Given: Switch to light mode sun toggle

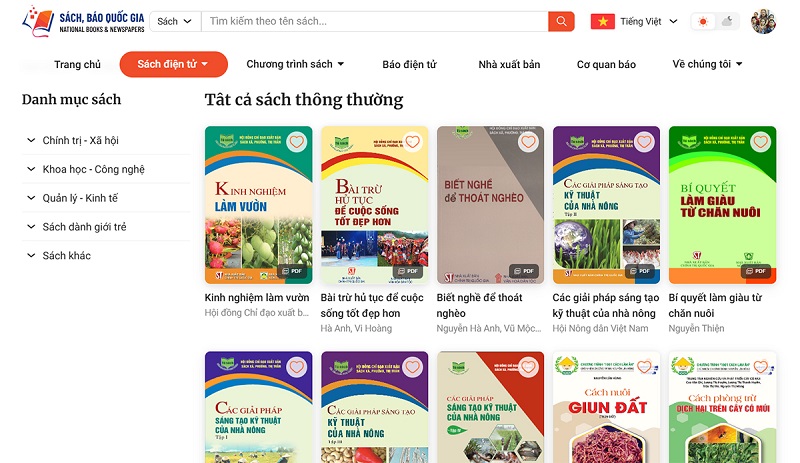Looking at the screenshot, I should 703,21.
